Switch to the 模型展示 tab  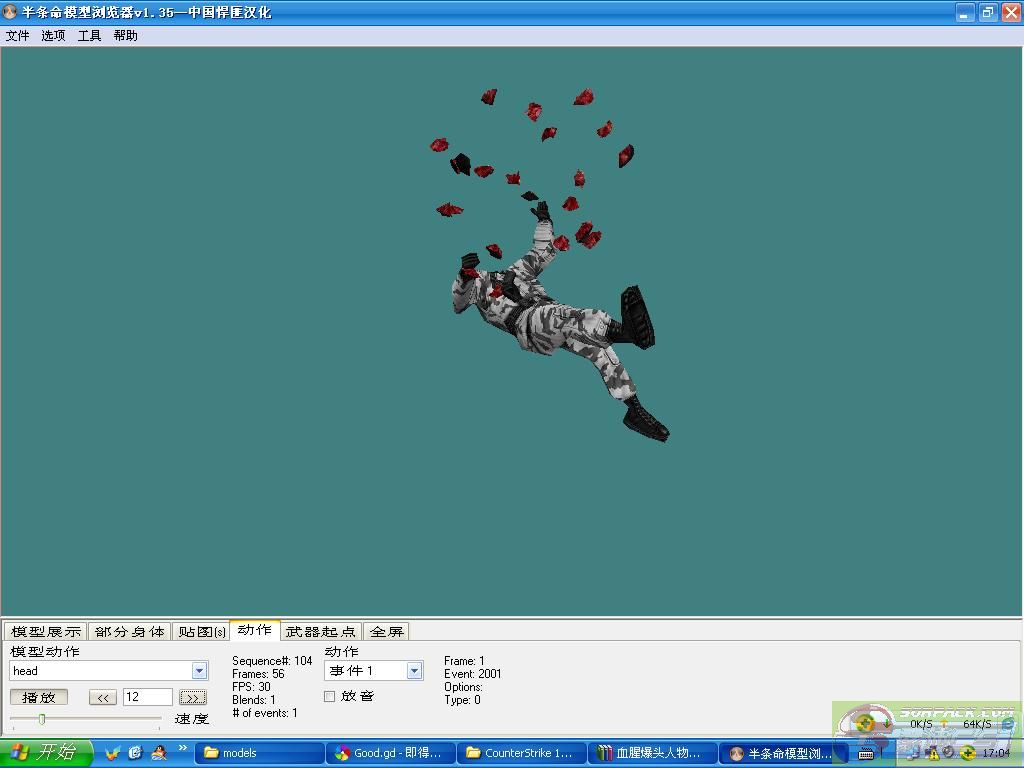(x=46, y=631)
